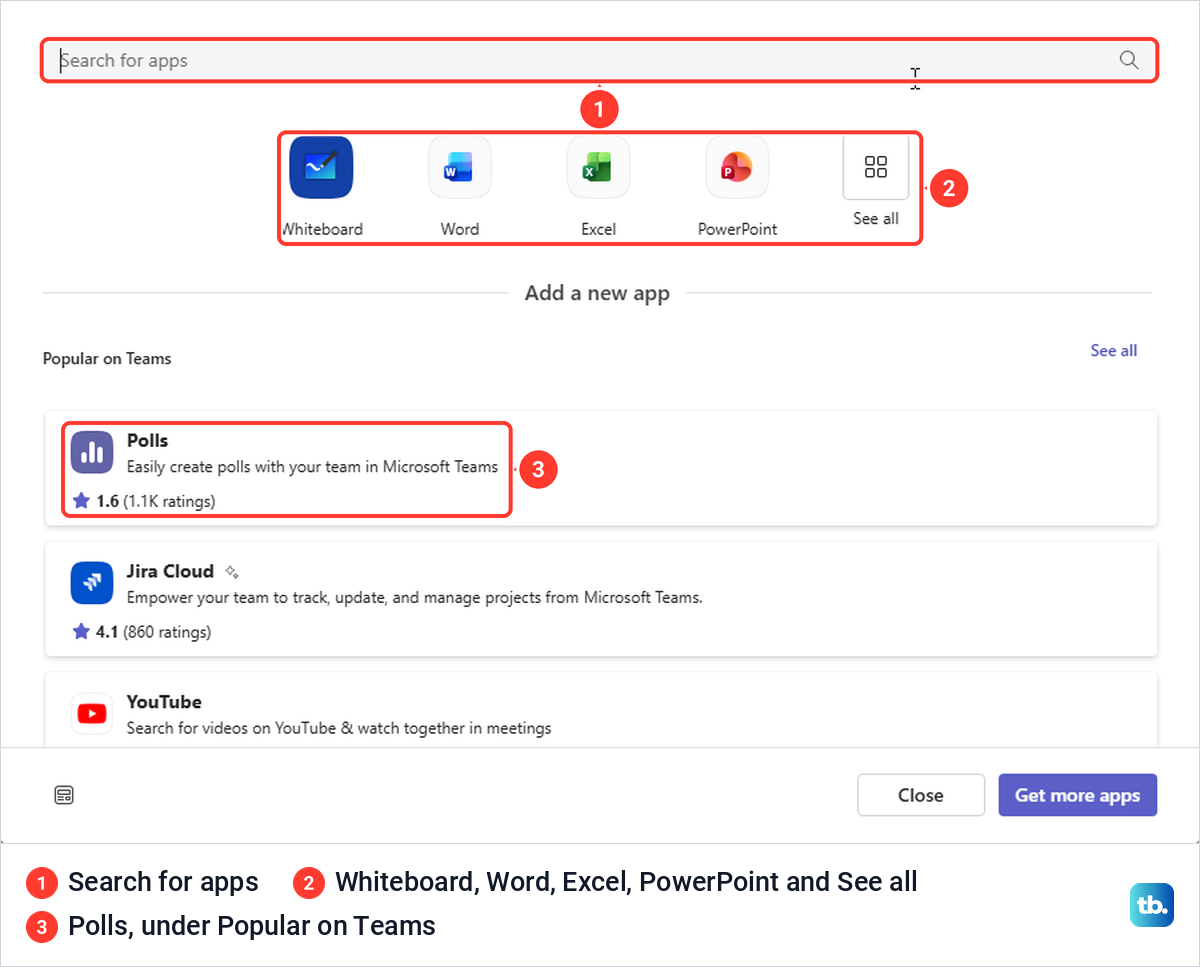Screen dimensions: 1200x967
Task: Click the PowerPoint label
Action: click(x=737, y=229)
